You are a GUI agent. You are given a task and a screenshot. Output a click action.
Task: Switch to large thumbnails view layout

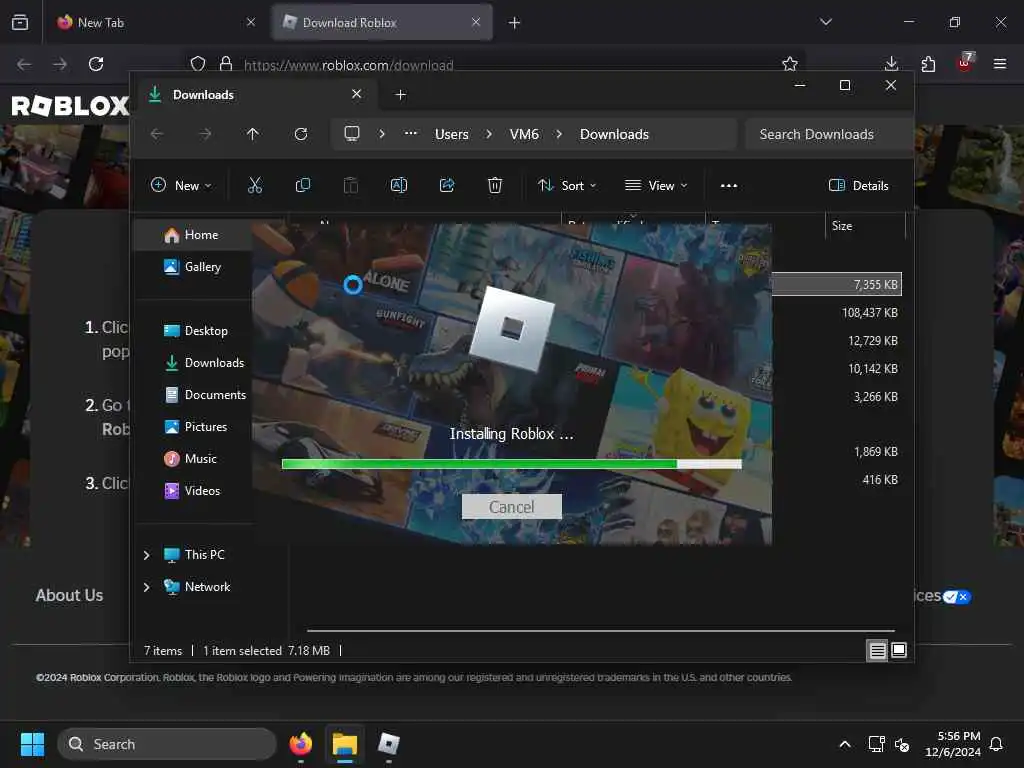tap(899, 650)
